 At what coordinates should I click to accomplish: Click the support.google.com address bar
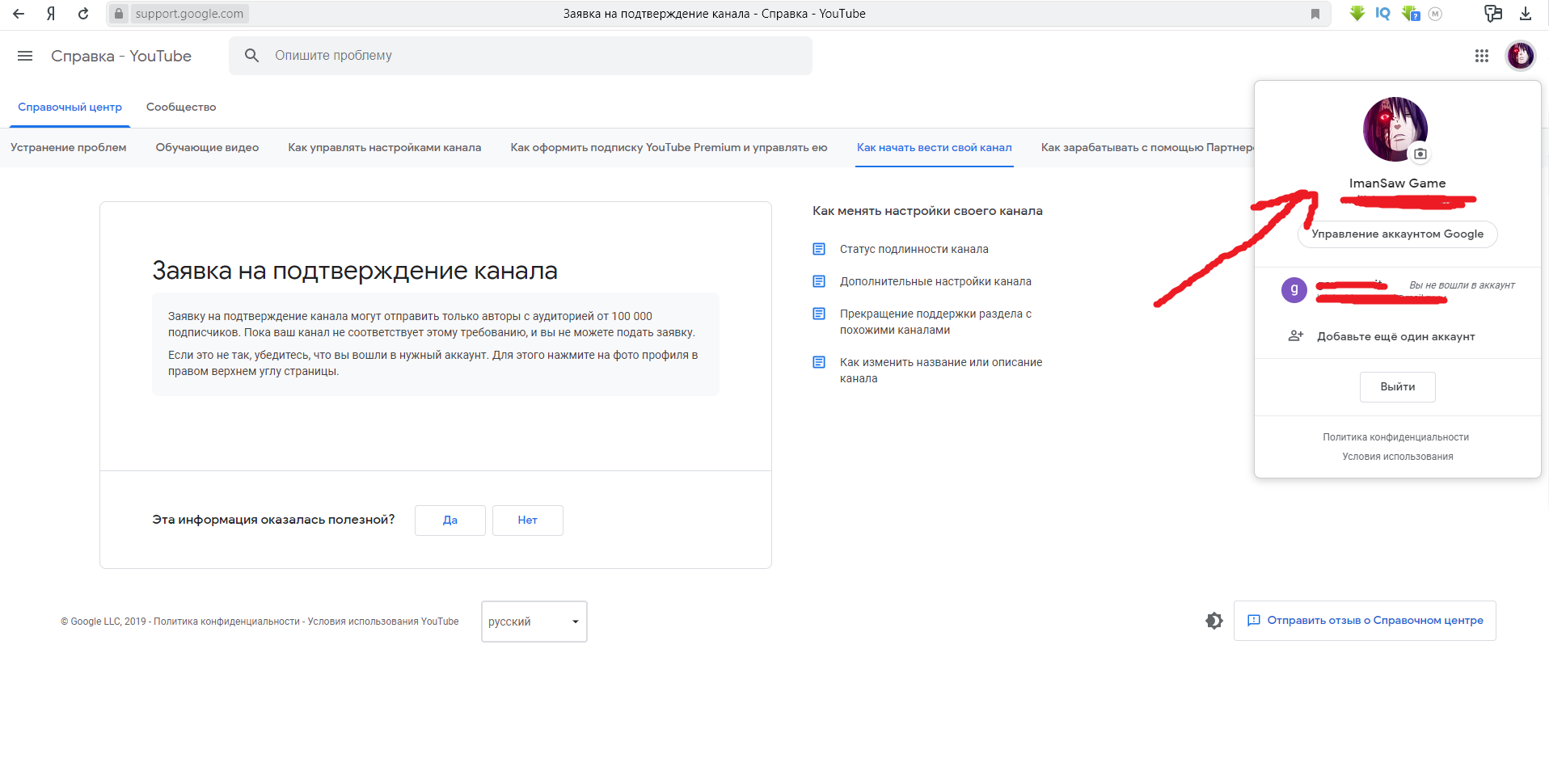(x=189, y=14)
